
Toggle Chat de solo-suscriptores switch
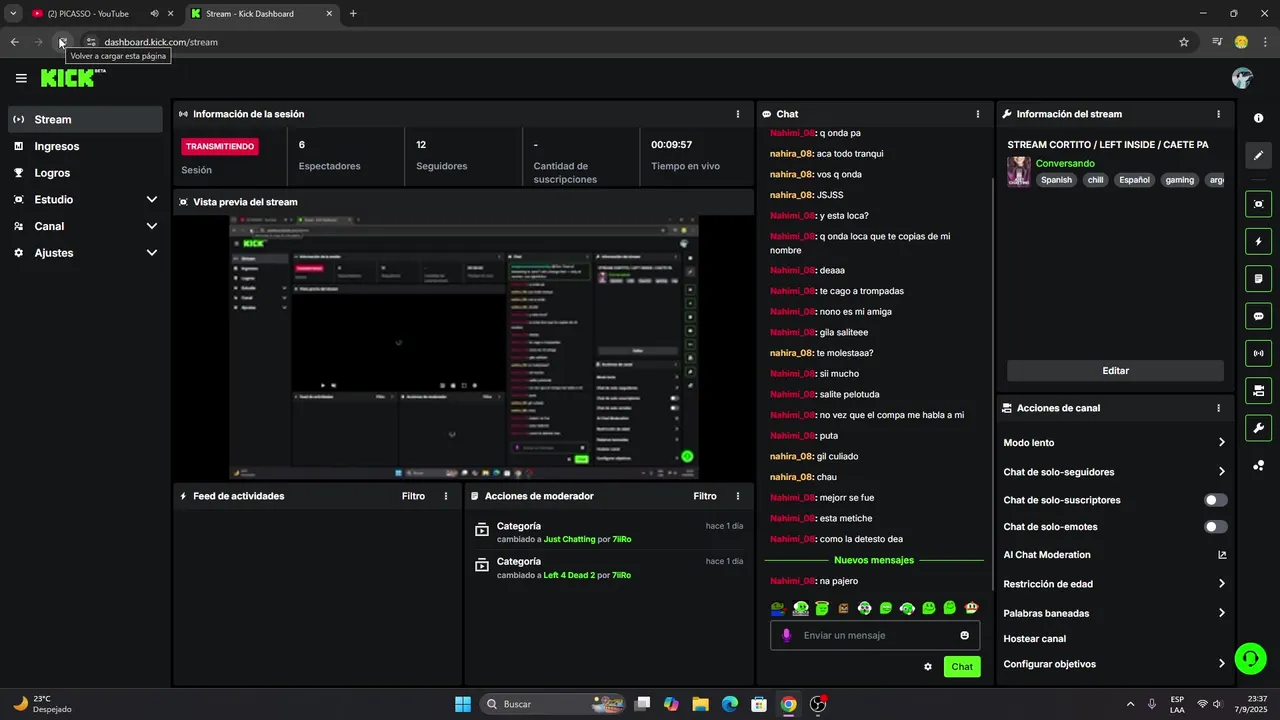[x=1215, y=500]
